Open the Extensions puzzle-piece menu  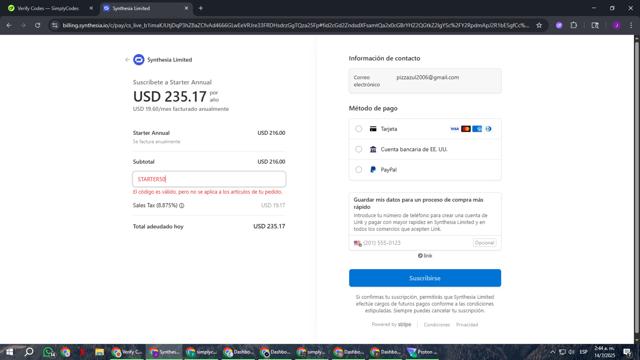click(x=573, y=25)
